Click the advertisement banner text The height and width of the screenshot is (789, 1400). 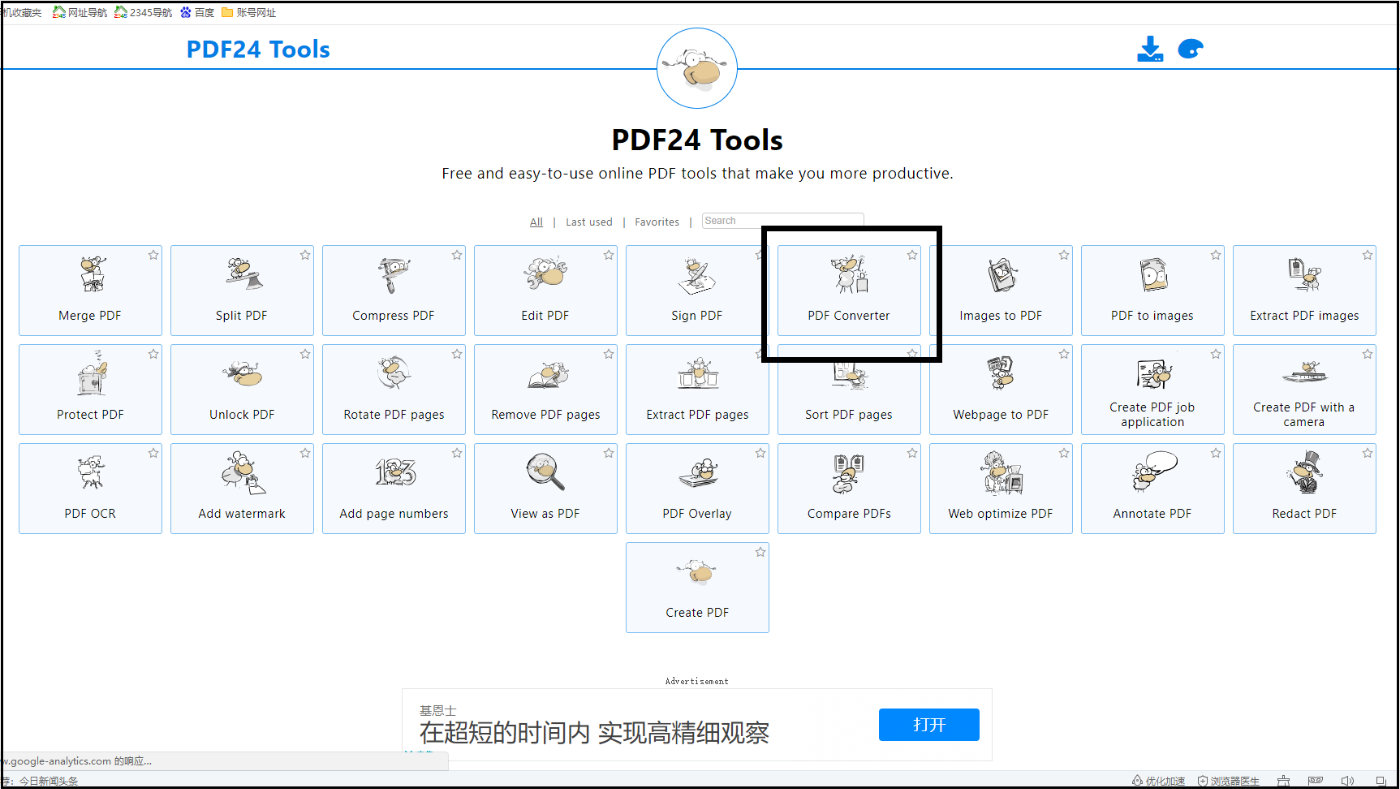(x=594, y=732)
